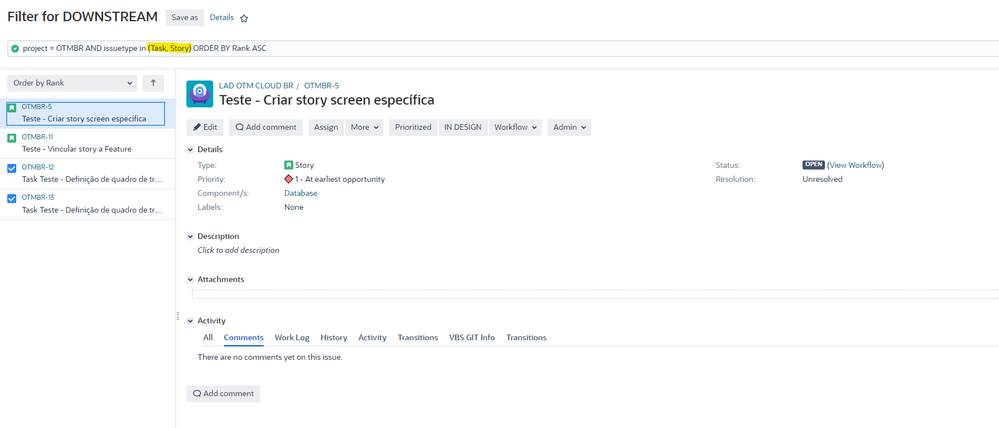Select issue OTMBR-5 in the list
Screen dimensions: 999x428
(x=85, y=113)
